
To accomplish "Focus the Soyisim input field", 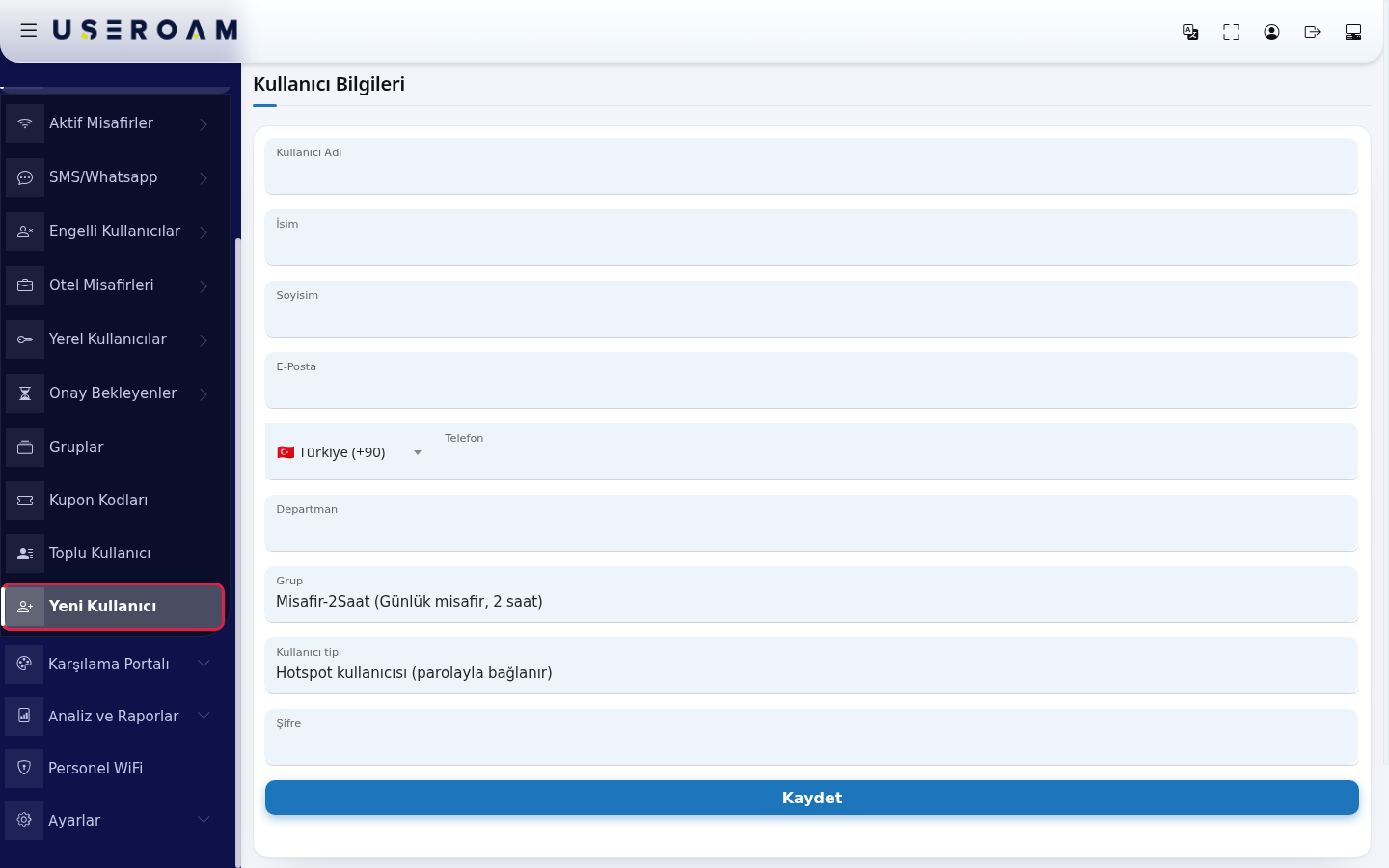I will point(811,309).
